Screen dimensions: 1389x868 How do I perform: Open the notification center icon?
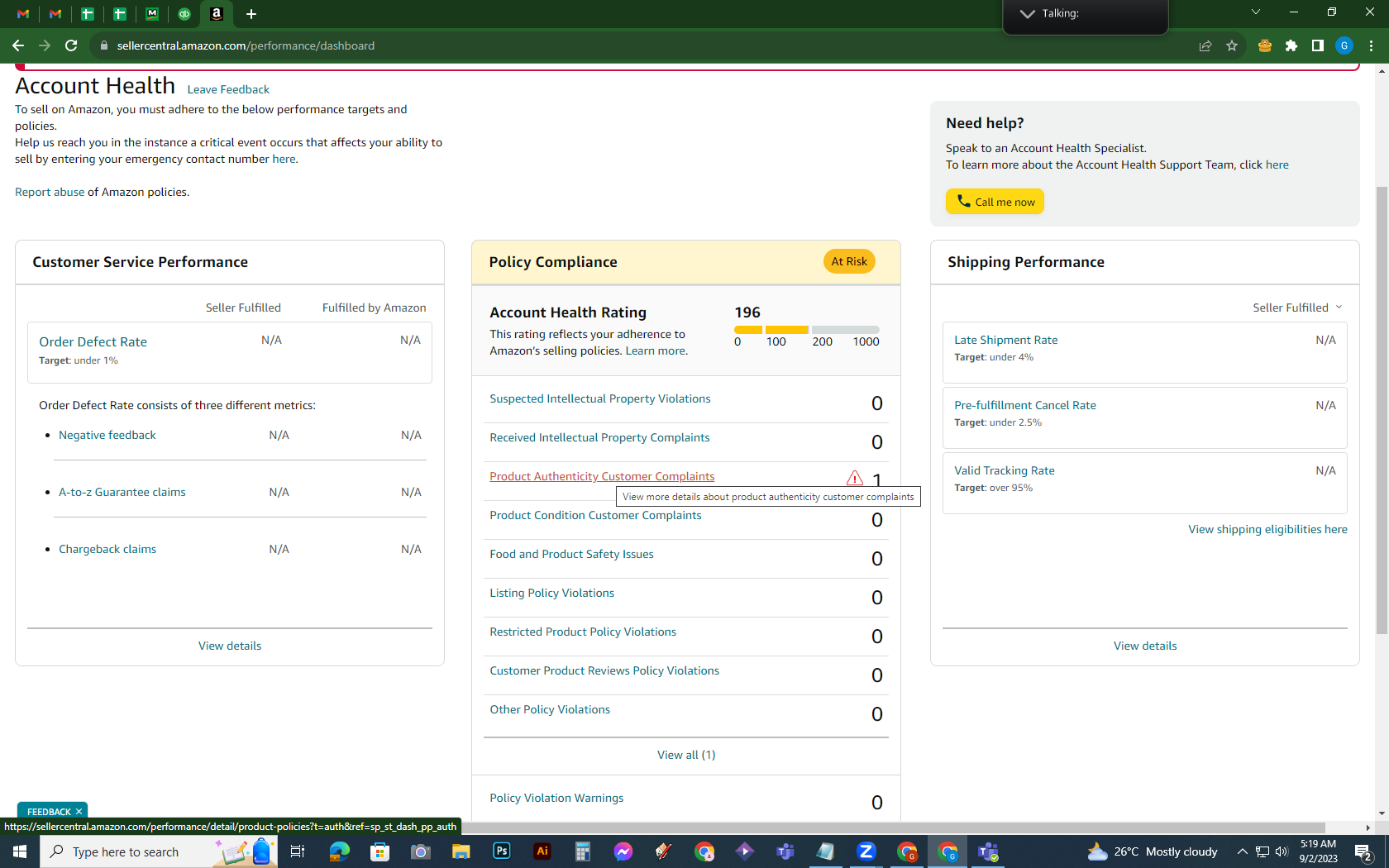click(1363, 851)
